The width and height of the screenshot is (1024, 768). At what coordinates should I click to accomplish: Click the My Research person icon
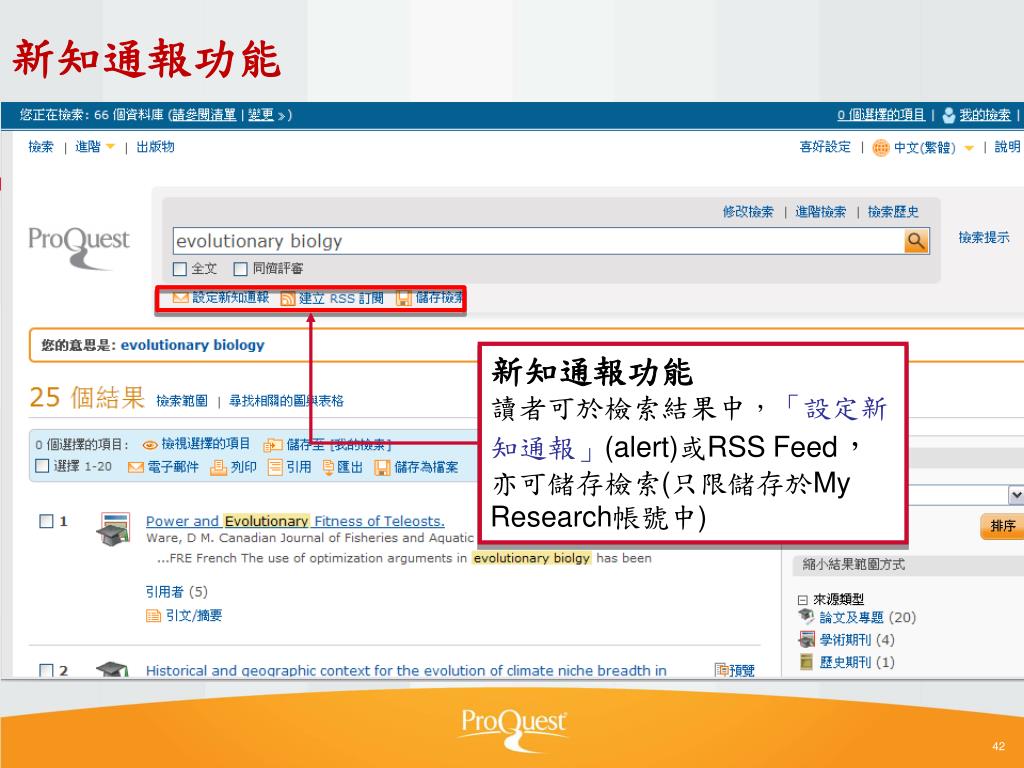[x=948, y=116]
